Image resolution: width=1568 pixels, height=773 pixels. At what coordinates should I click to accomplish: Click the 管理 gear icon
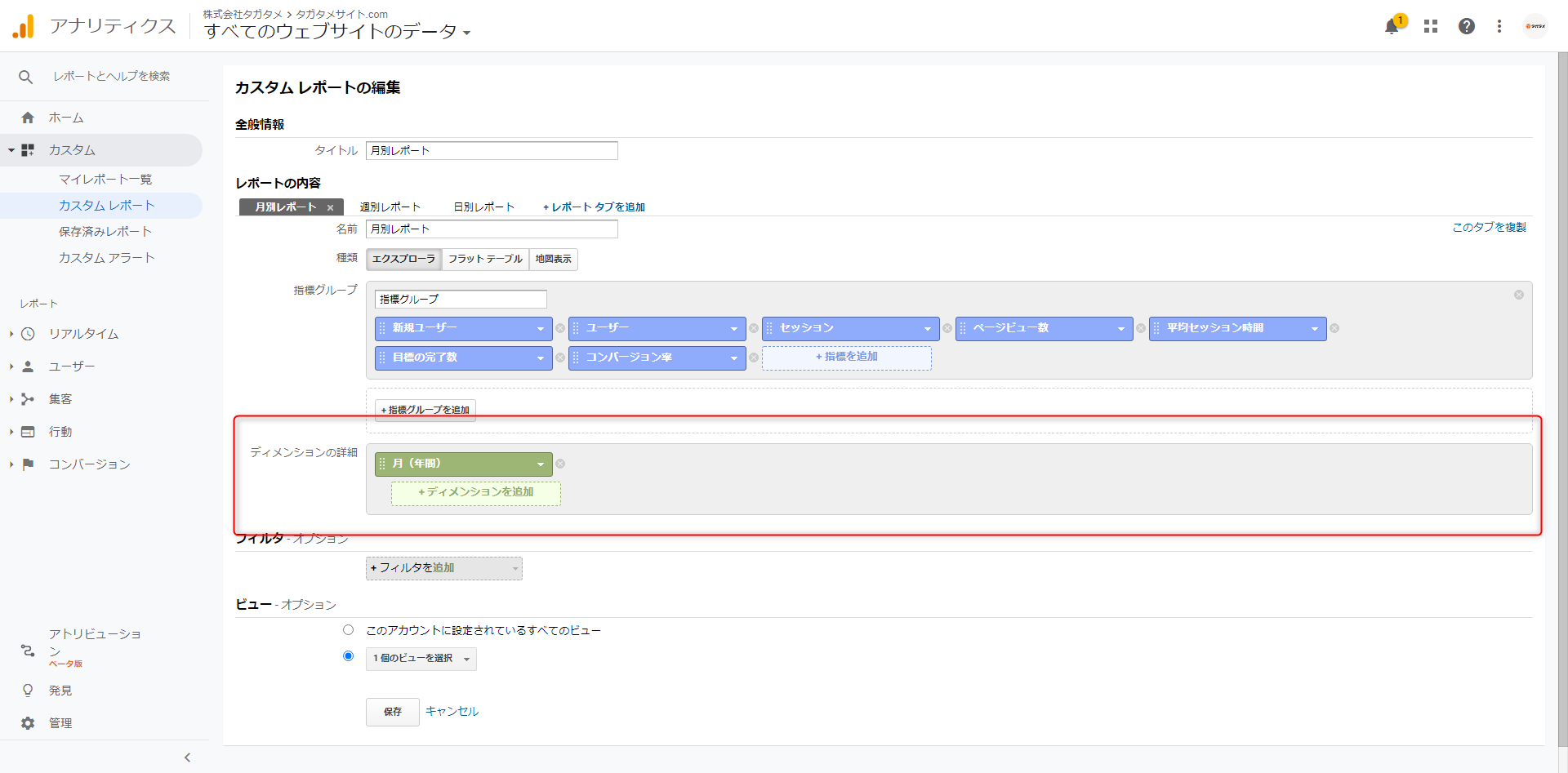tap(28, 723)
